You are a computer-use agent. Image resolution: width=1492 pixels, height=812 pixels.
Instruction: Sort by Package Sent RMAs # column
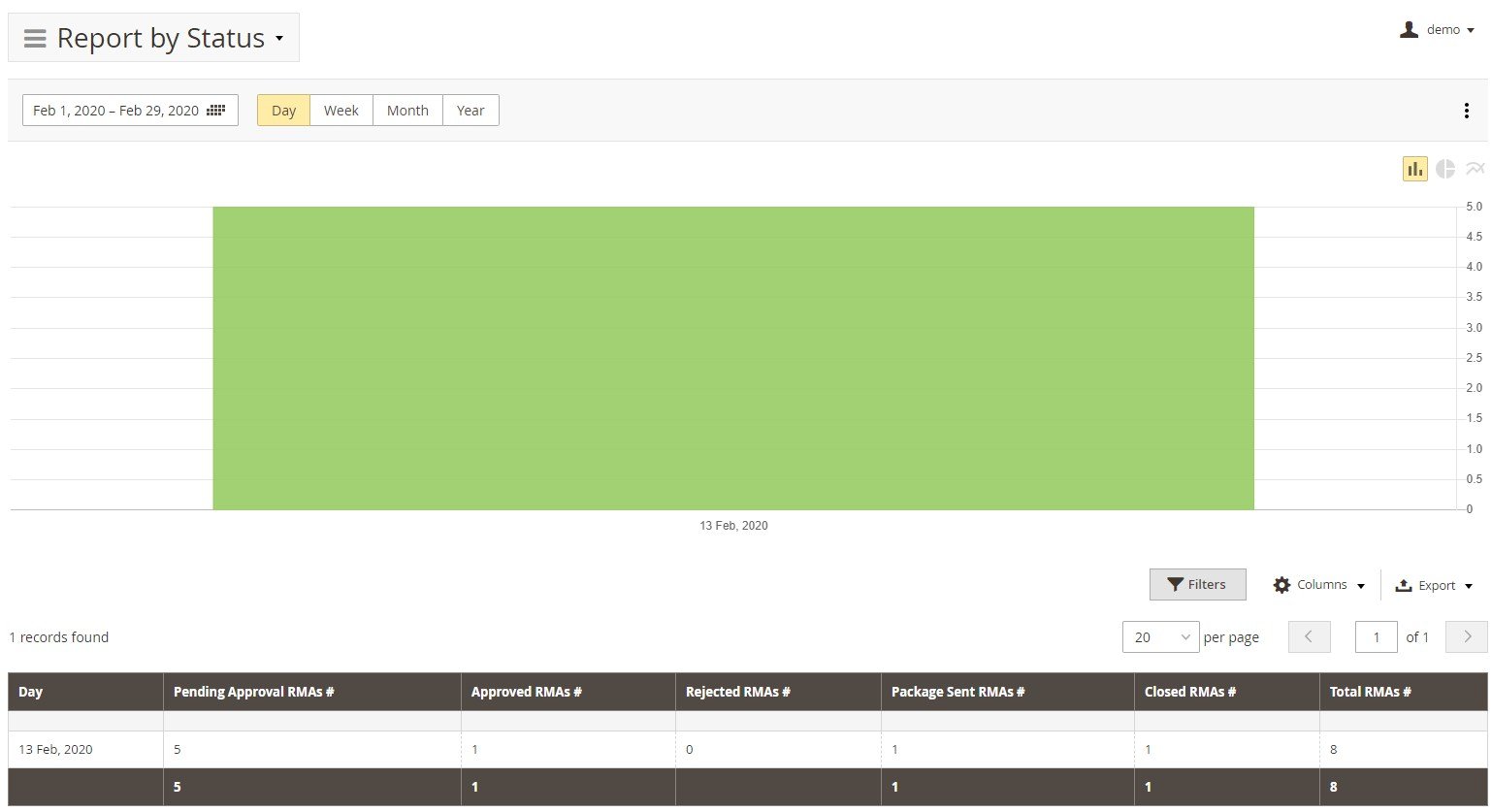point(1007,692)
